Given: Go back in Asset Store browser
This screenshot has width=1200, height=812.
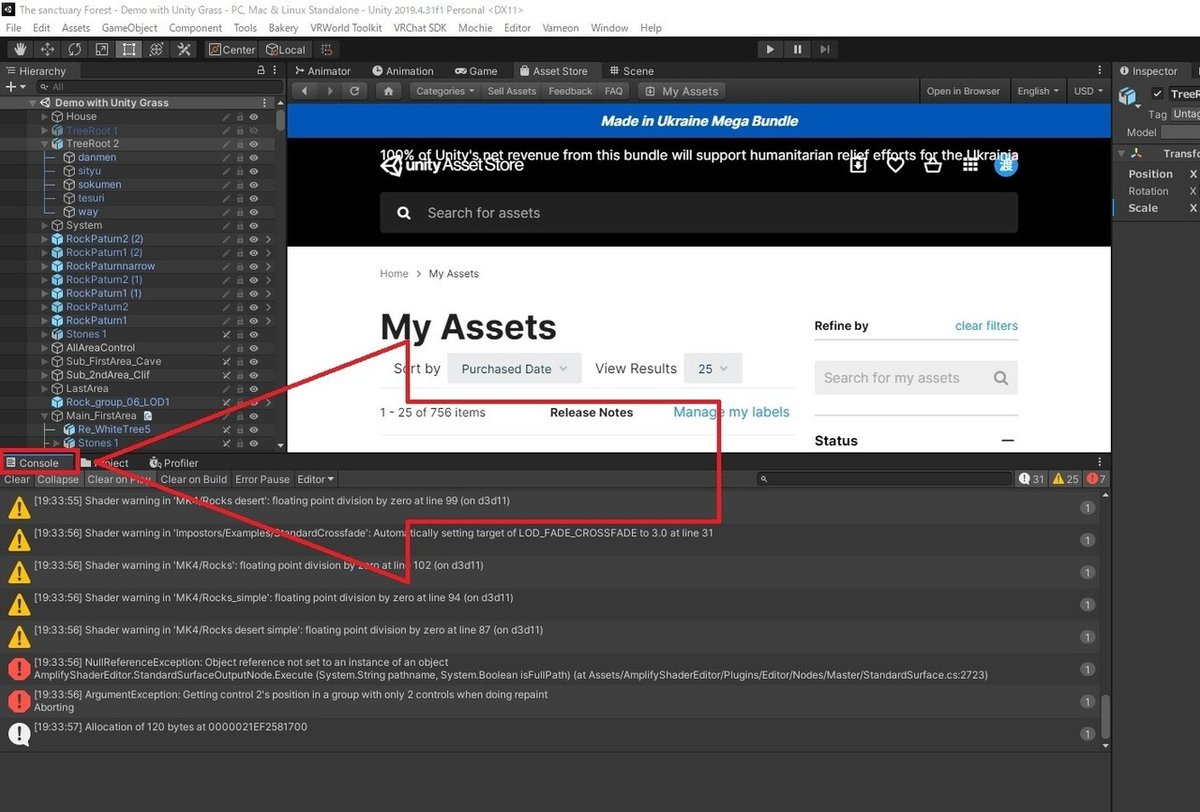Looking at the screenshot, I should click(304, 91).
